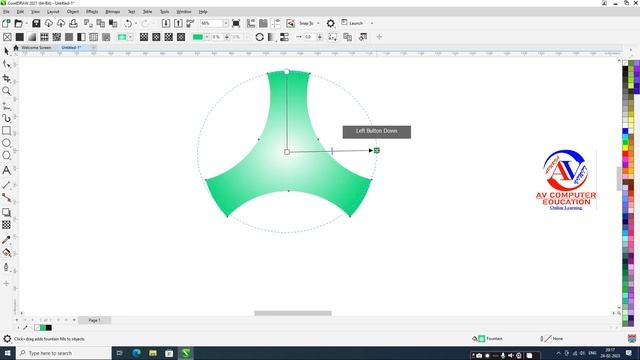640x360 pixels.
Task: Switch to the Page 1 tab
Action: 94,320
